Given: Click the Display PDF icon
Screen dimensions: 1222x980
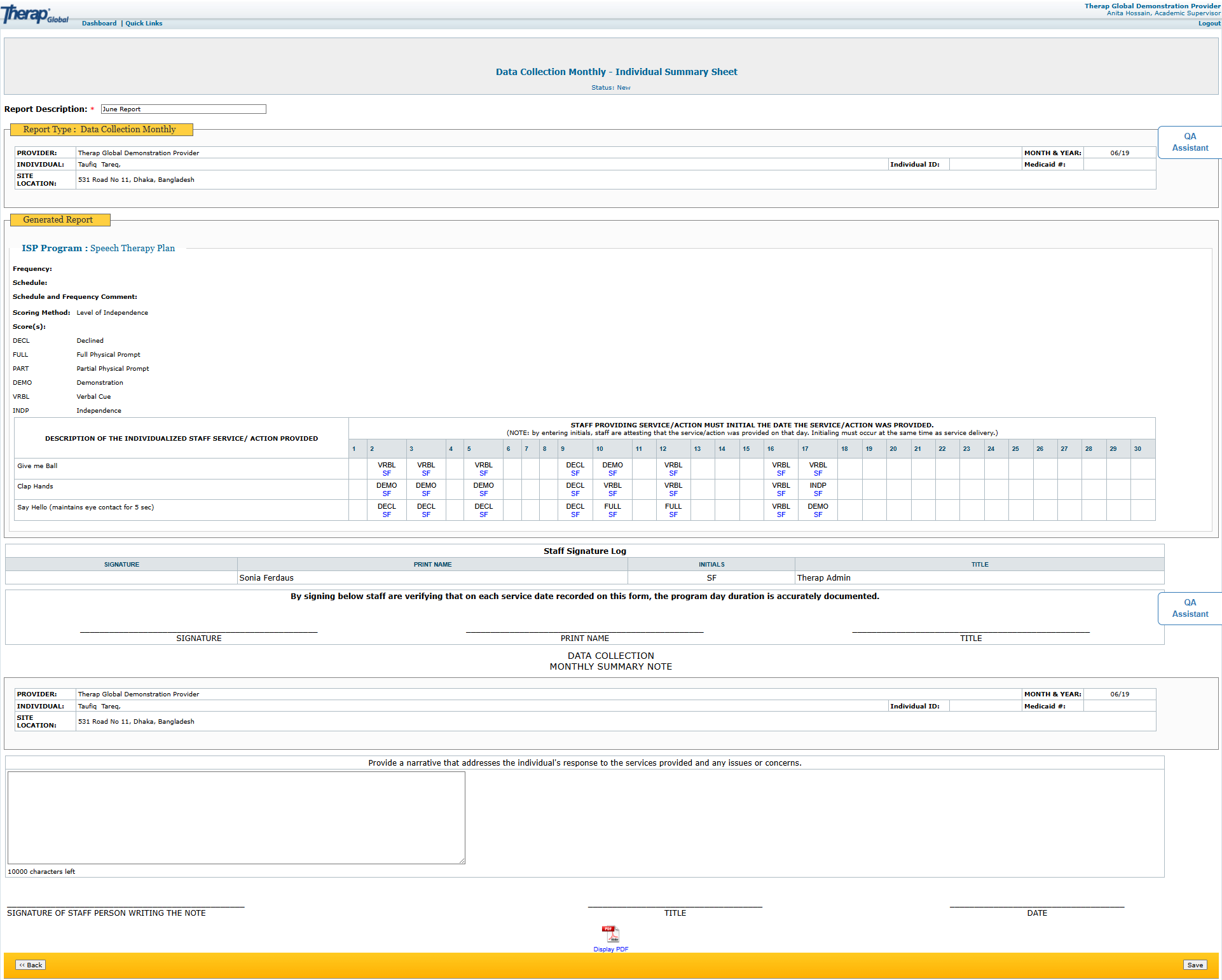Looking at the screenshot, I should (x=610, y=934).
